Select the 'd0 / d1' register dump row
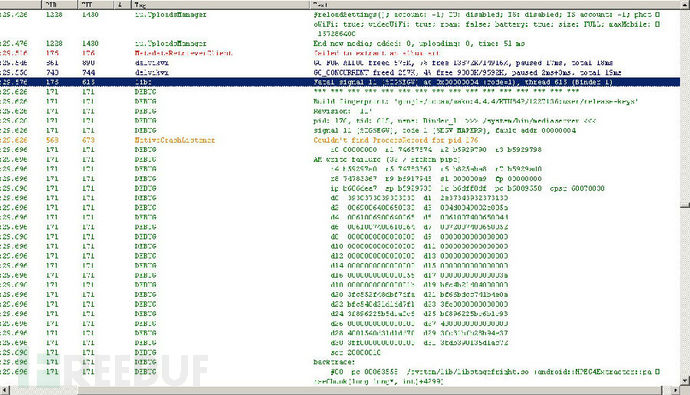This screenshot has height=395, width=690. [x=340, y=198]
